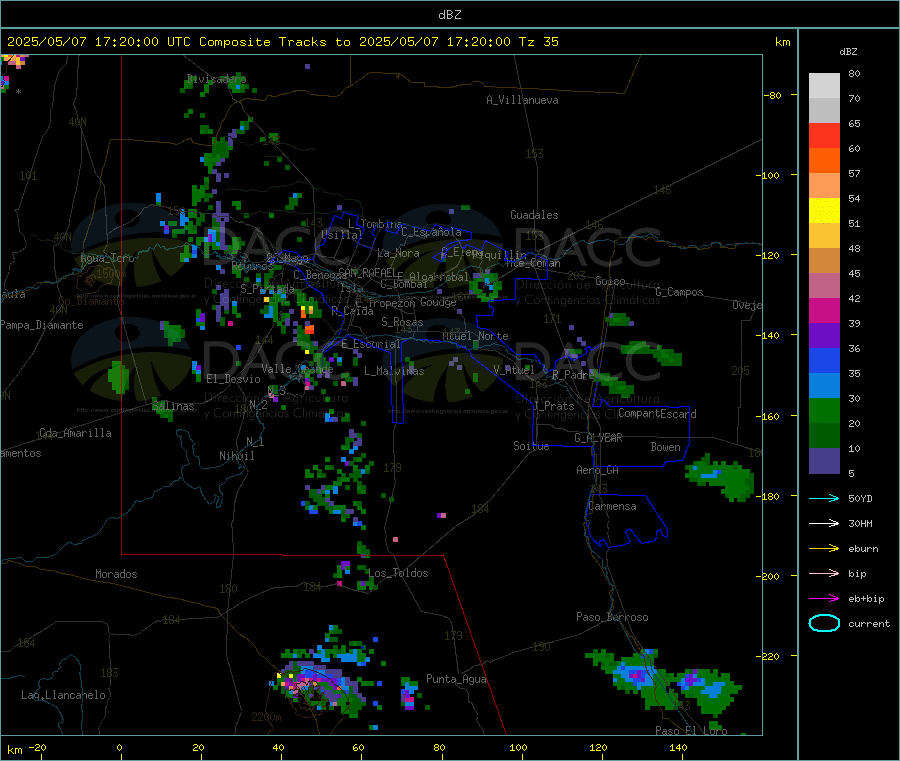
Task: Click the yellow eburn arrow legend icon
Action: (824, 549)
